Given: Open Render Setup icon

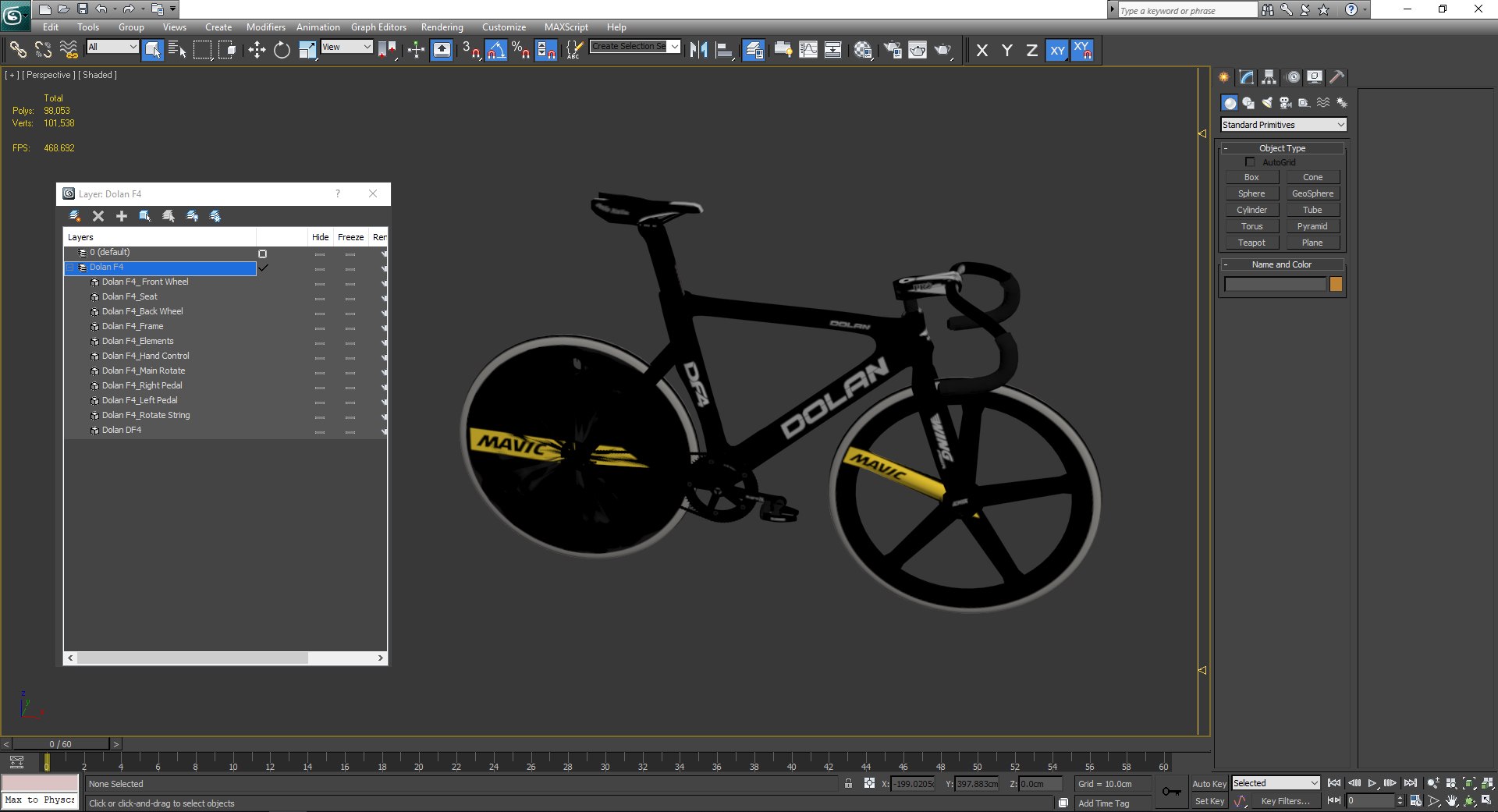Looking at the screenshot, I should click(892, 50).
